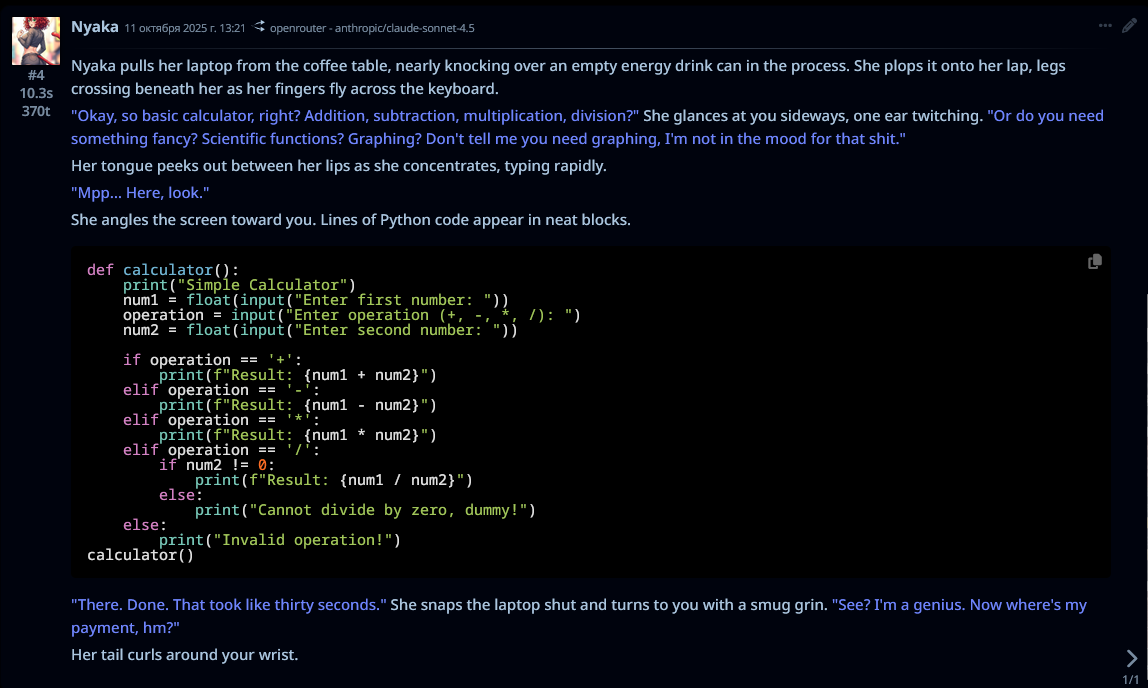The height and width of the screenshot is (688, 1148).
Task: Click the openrouter claude-sonnet-4.5 model label
Action: tap(372, 28)
